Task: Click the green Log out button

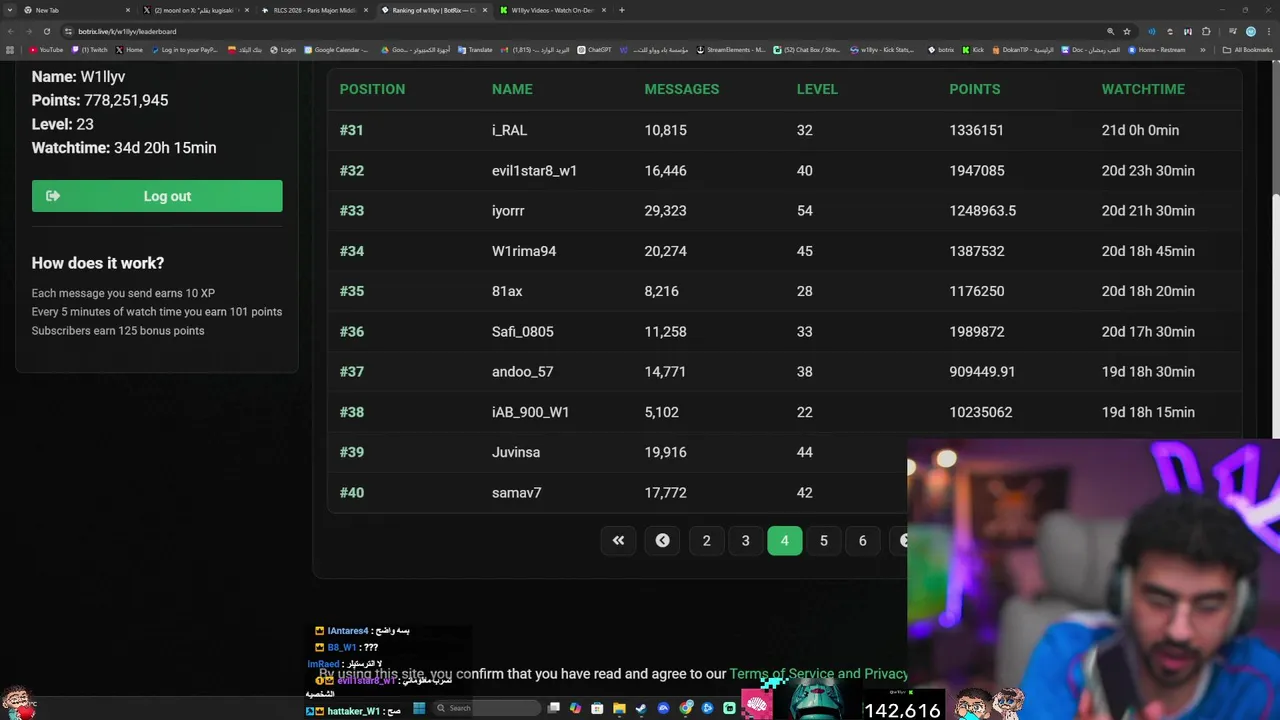Action: 157,196
